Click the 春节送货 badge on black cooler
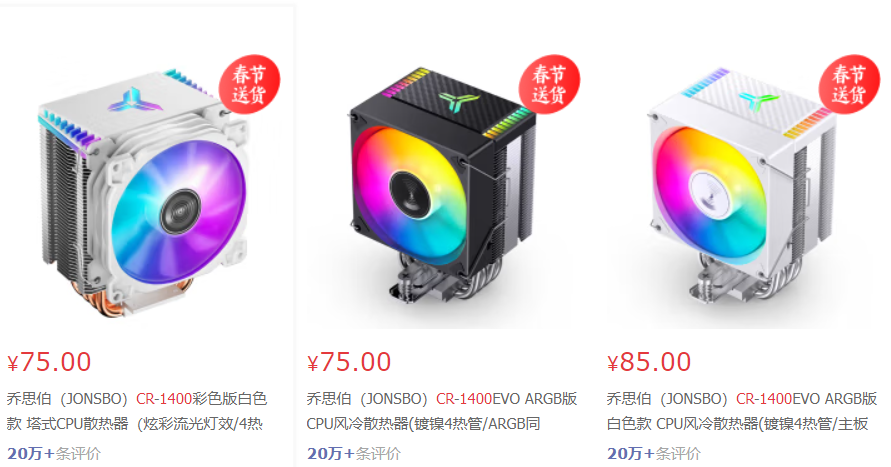The width and height of the screenshot is (891, 467). [549, 84]
